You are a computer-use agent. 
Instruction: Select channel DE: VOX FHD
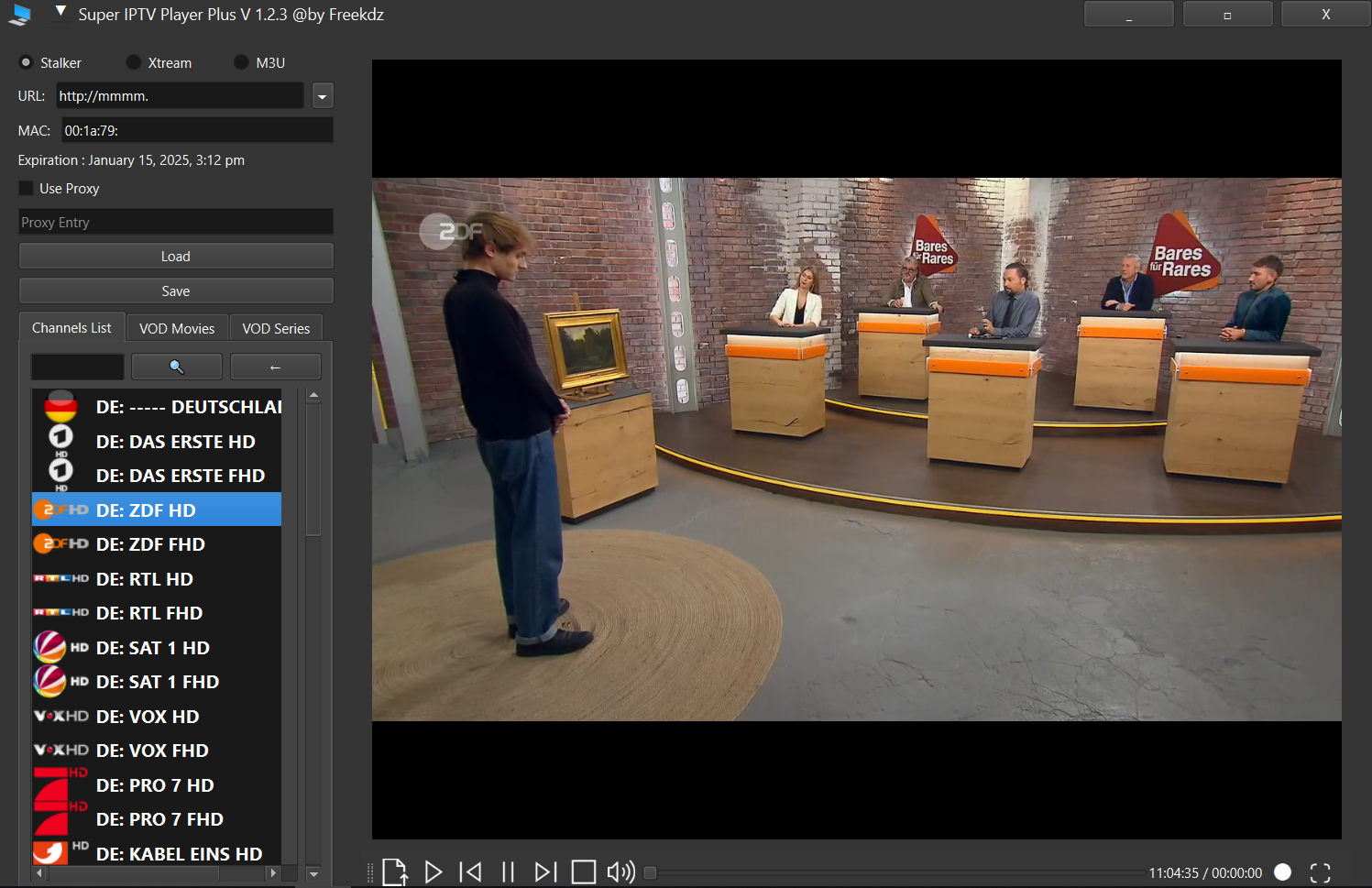coord(157,751)
